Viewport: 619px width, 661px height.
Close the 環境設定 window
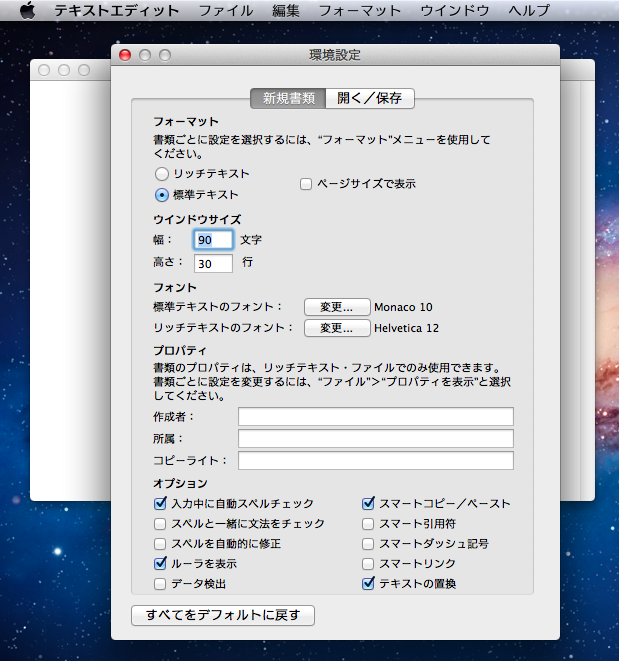(x=125, y=55)
